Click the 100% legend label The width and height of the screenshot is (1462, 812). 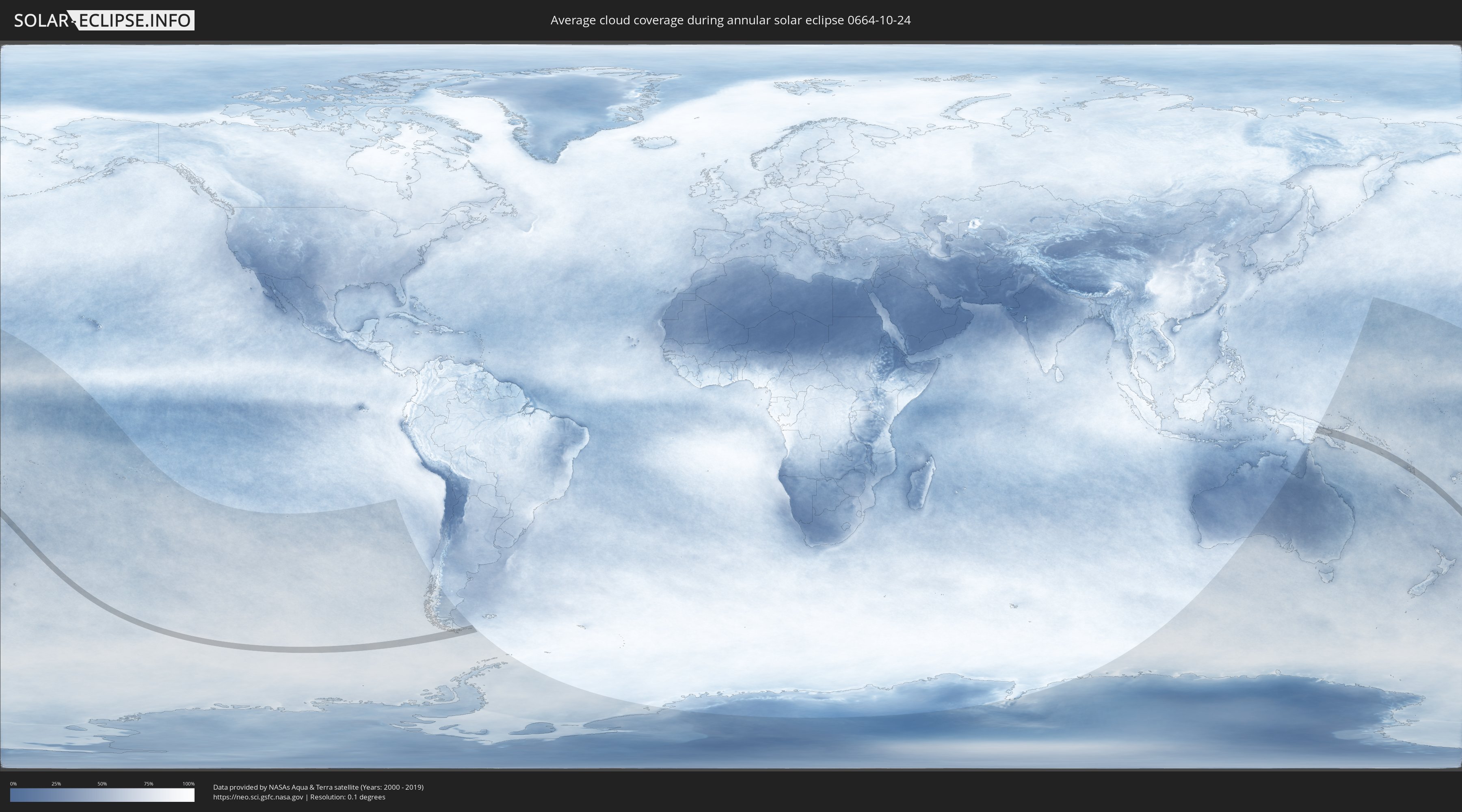coord(188,784)
